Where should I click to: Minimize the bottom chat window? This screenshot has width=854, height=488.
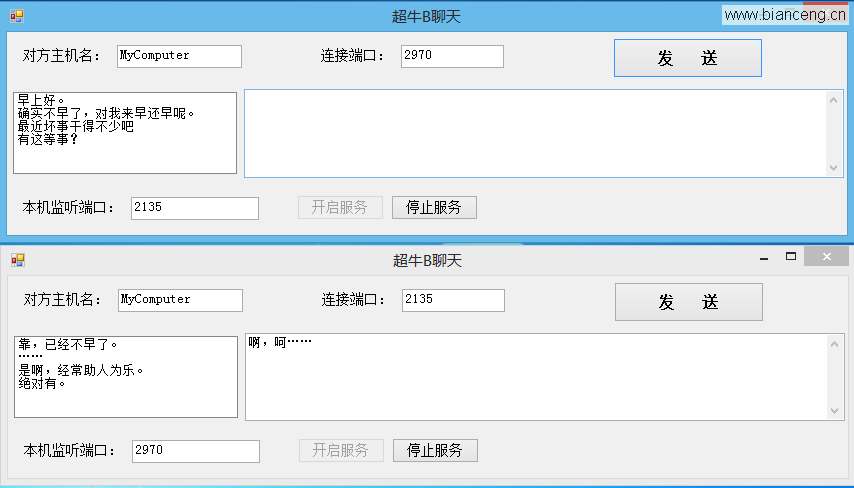click(764, 257)
